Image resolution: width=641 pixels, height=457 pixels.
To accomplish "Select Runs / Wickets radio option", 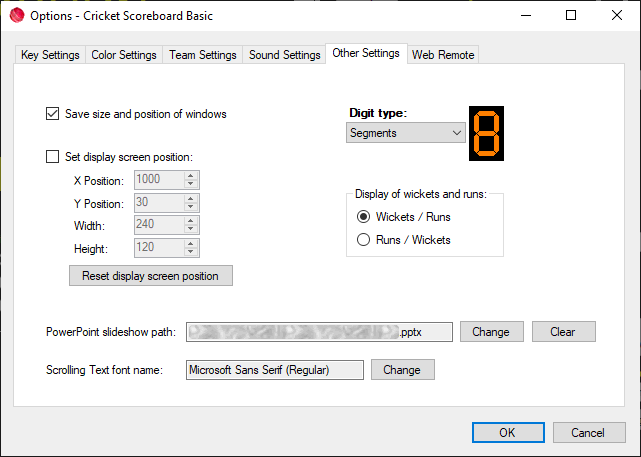I will [364, 240].
